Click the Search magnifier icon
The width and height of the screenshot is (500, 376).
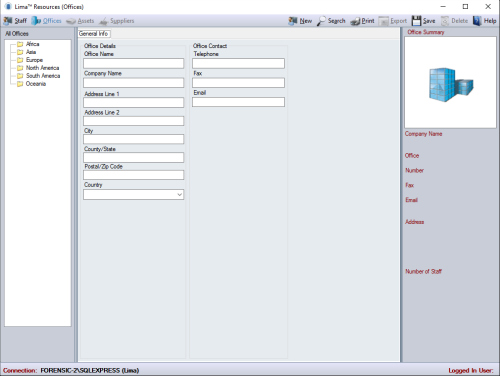point(321,21)
